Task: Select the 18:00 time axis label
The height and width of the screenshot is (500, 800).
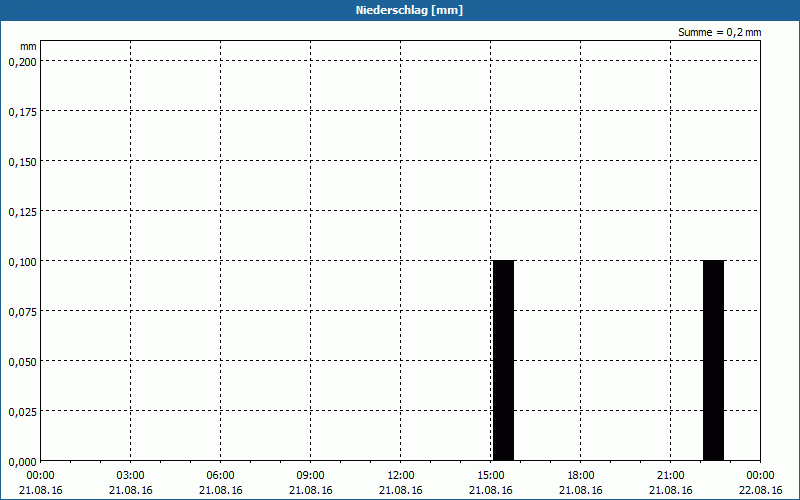Action: (581, 475)
